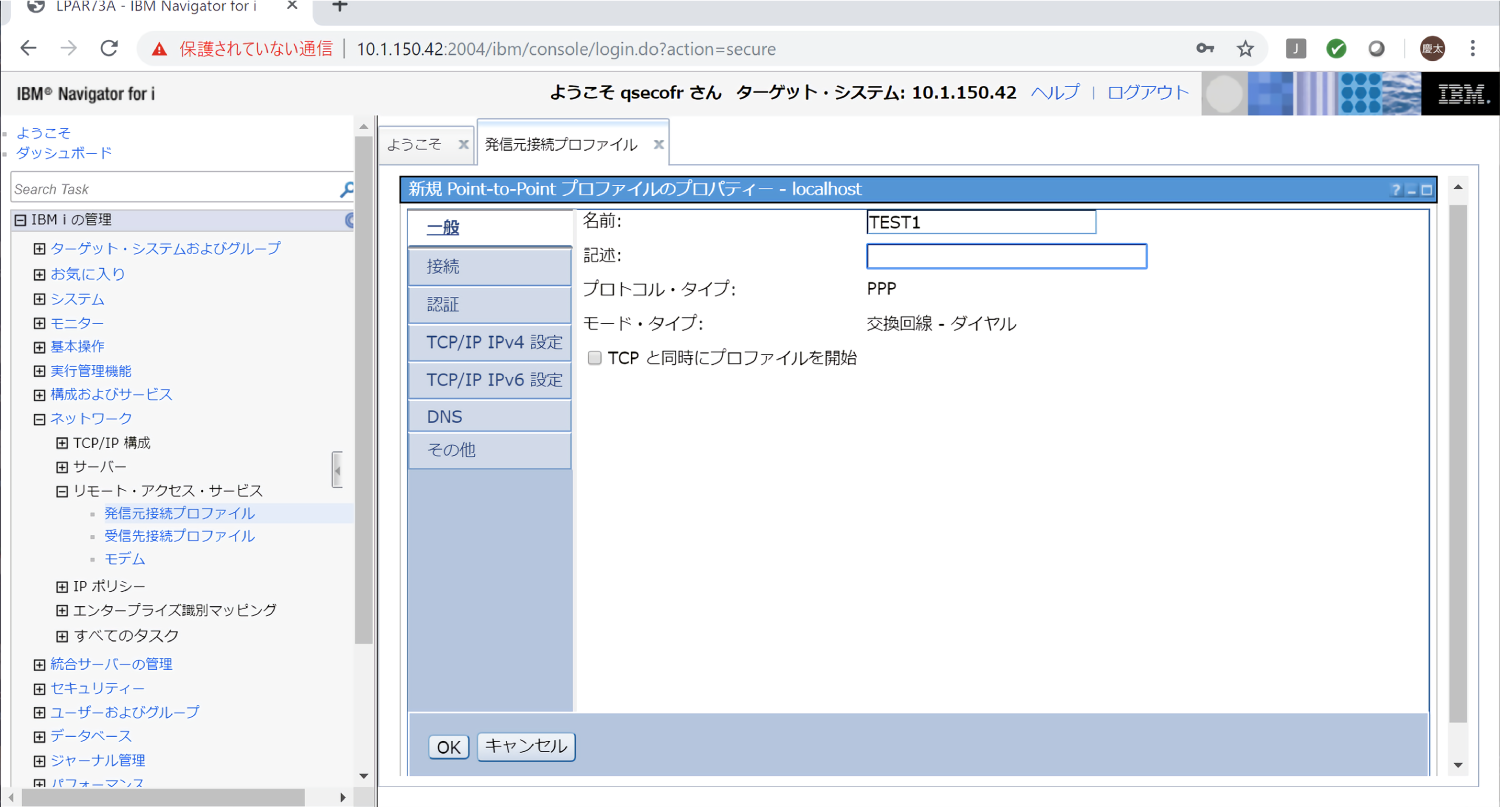Open the DNS tab

(x=490, y=417)
